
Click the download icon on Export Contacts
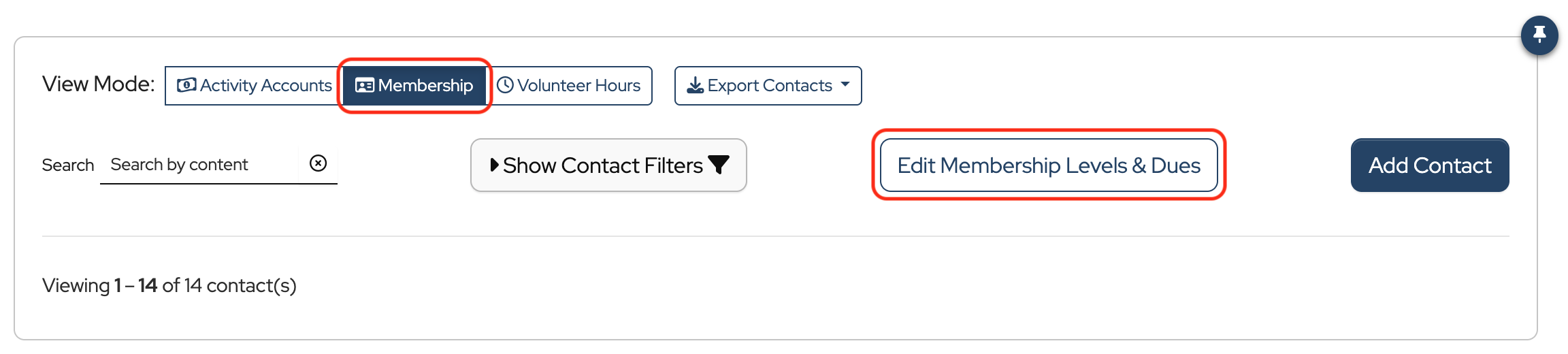pyautogui.click(x=695, y=85)
